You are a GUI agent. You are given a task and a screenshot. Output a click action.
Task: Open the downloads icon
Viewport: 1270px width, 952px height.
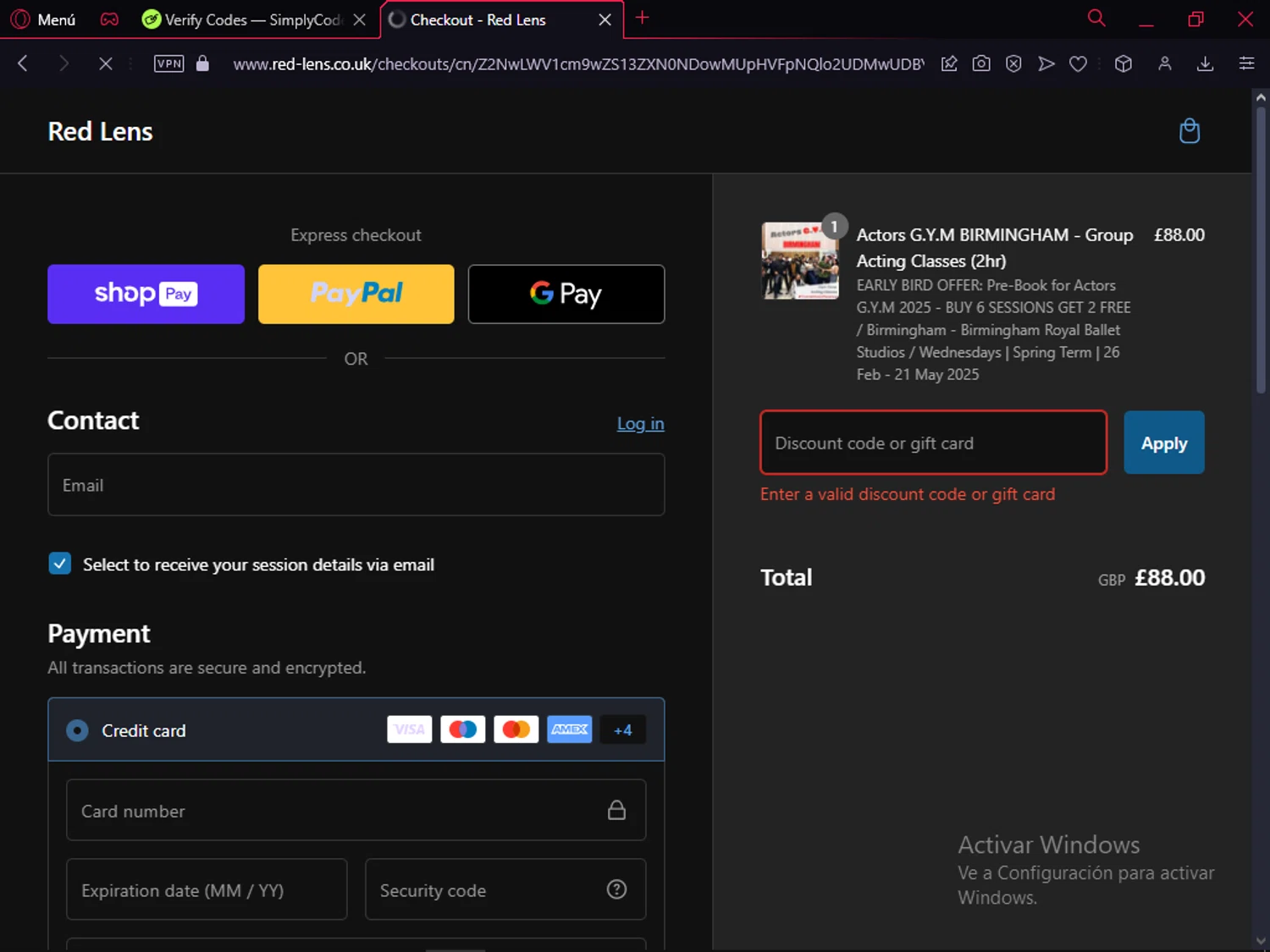point(1206,63)
